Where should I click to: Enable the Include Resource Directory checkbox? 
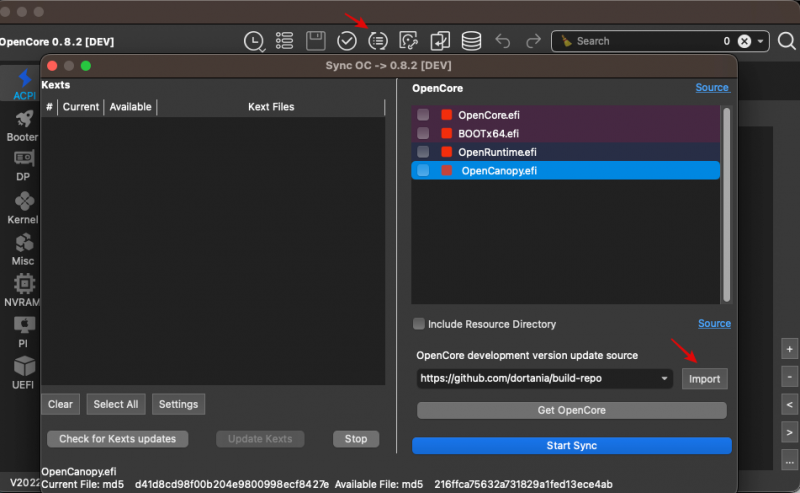pyautogui.click(x=419, y=324)
